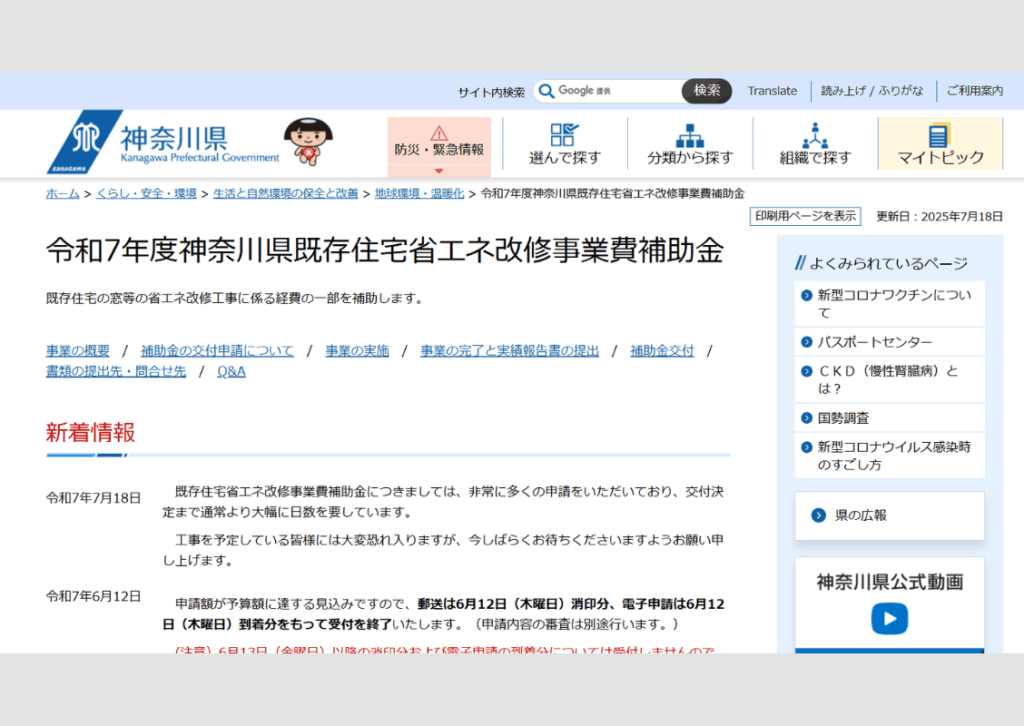
Task: Open 組織で探す organization icon
Action: tap(815, 135)
